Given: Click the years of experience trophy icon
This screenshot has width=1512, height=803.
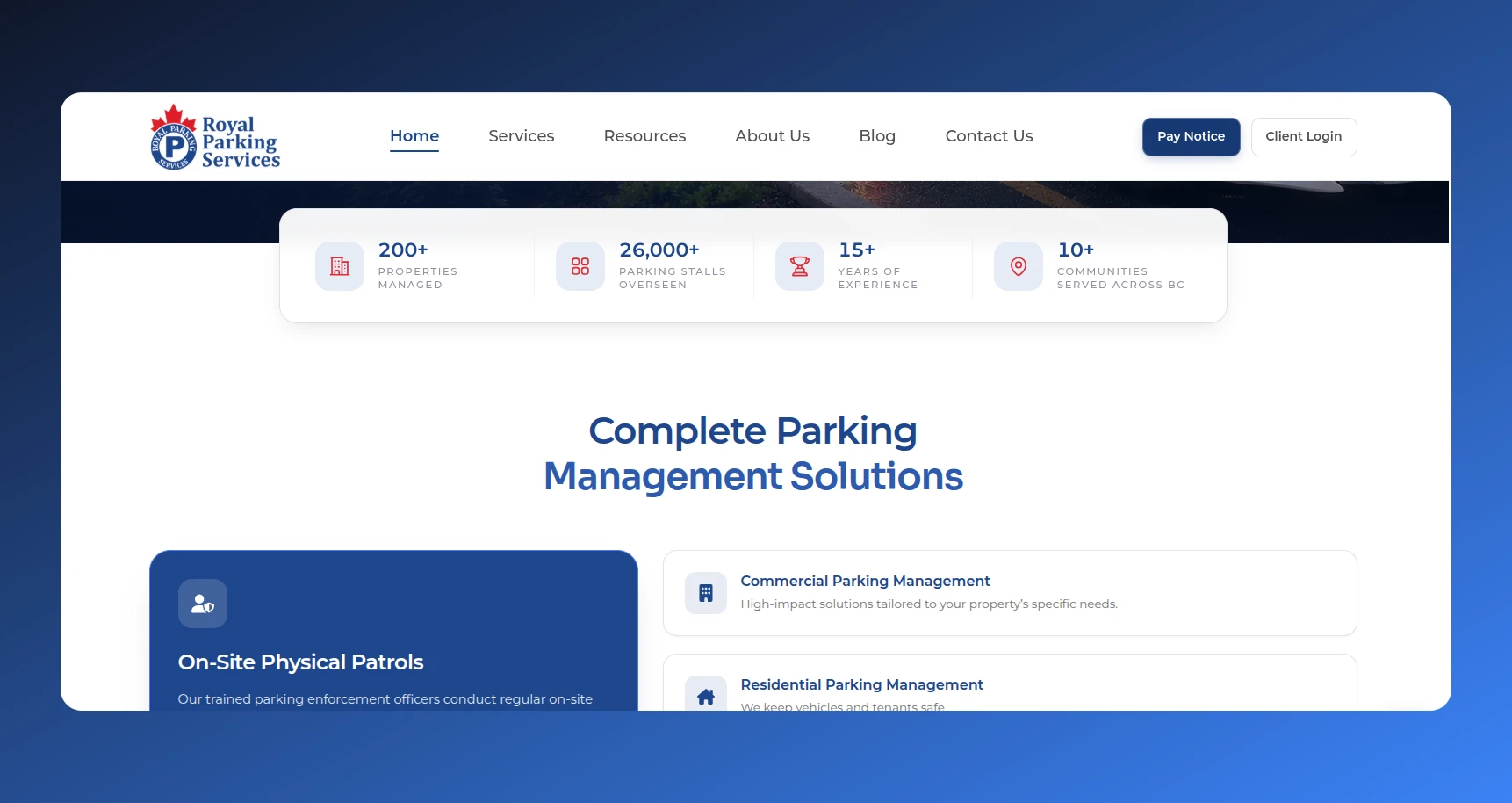Looking at the screenshot, I should point(800,266).
